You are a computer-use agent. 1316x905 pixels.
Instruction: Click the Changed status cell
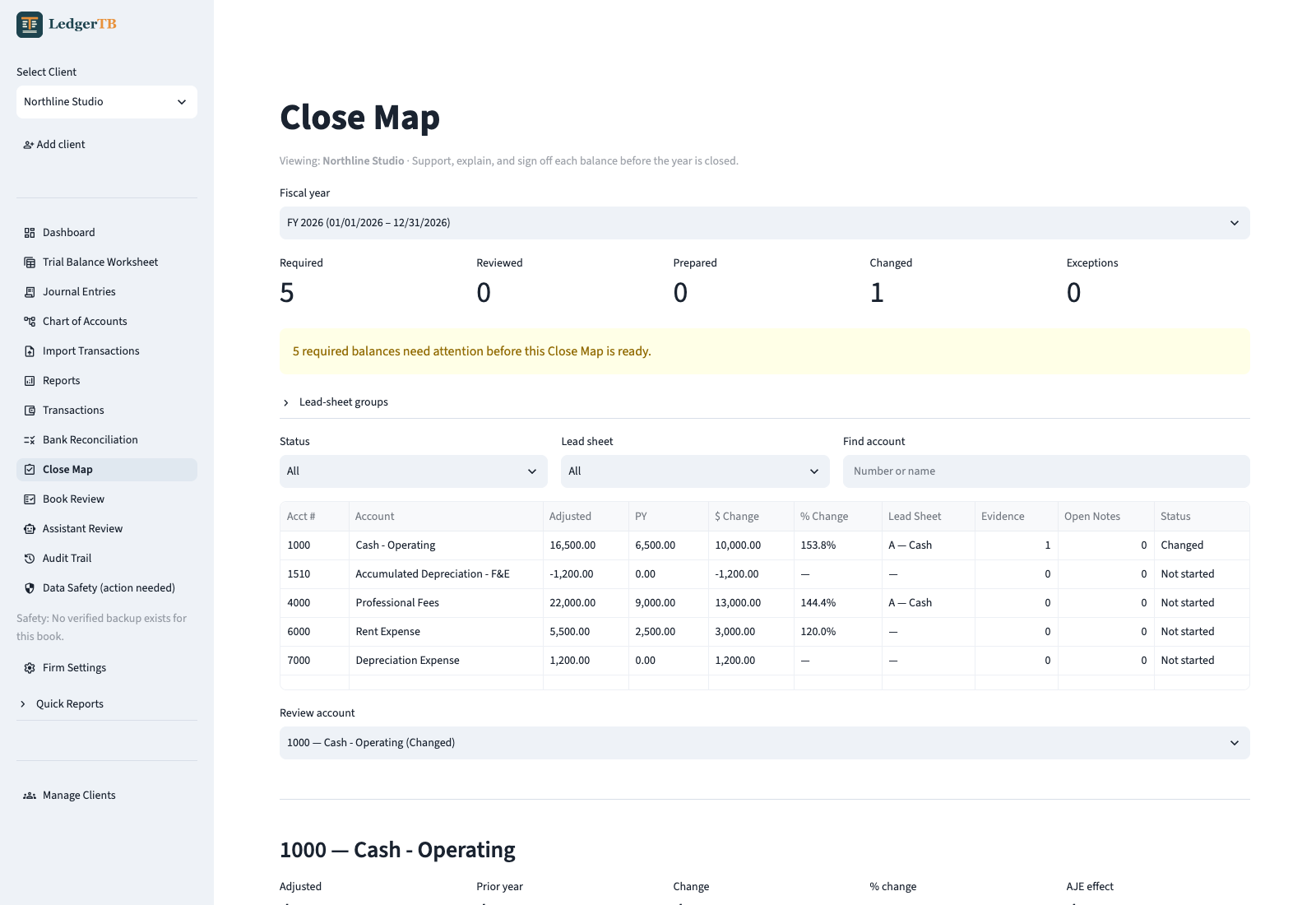tap(1202, 545)
